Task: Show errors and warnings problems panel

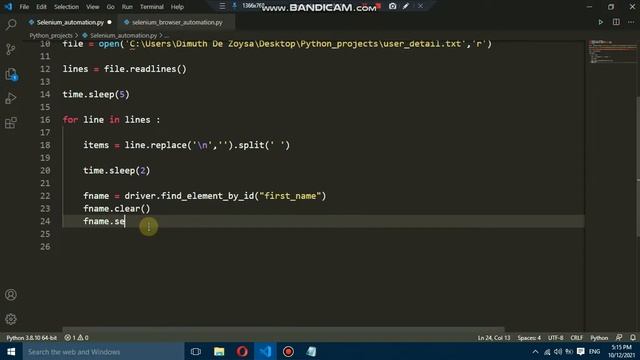Action: pos(77,338)
